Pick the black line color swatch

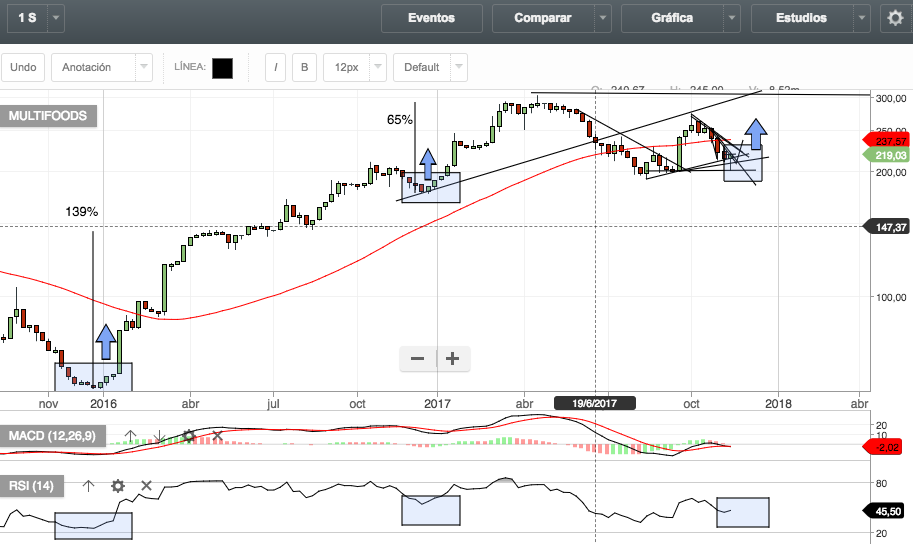[x=222, y=67]
